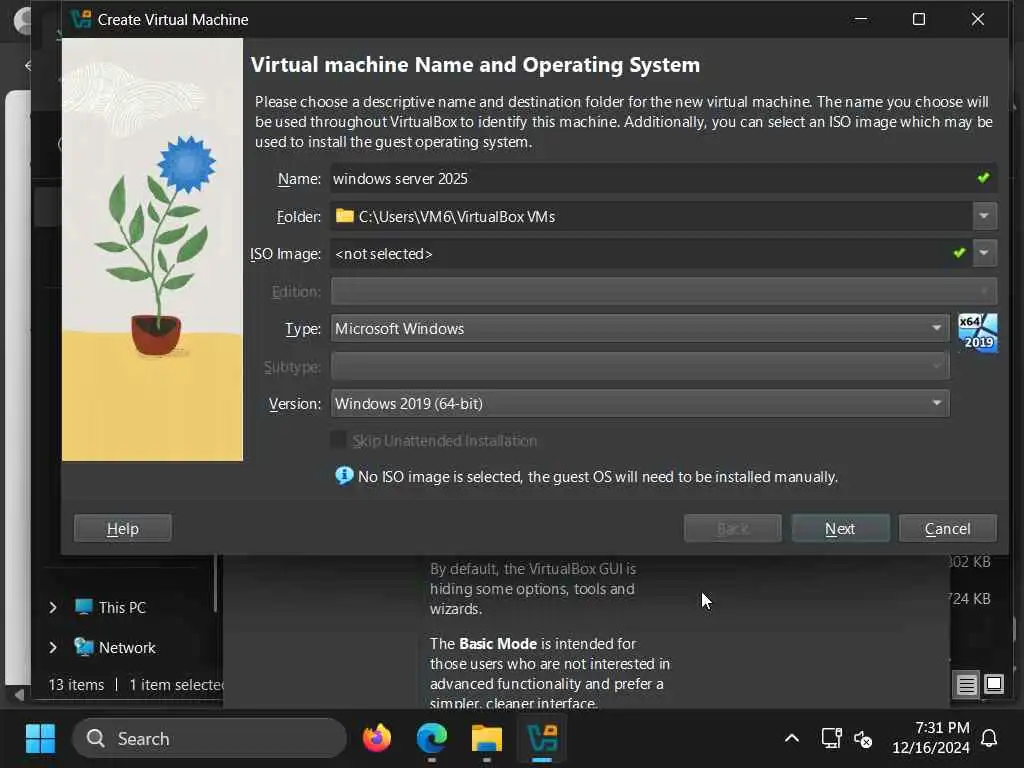Maximize the Create Virtual Machine window
Screen dimensions: 1024x768
click(x=919, y=19)
